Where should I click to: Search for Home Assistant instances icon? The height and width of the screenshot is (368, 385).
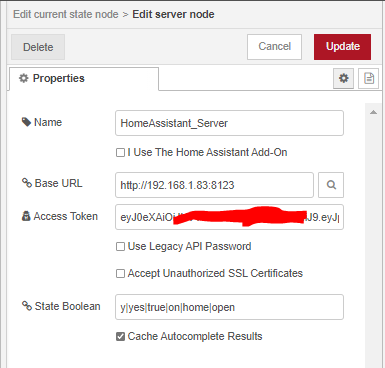tap(331, 185)
